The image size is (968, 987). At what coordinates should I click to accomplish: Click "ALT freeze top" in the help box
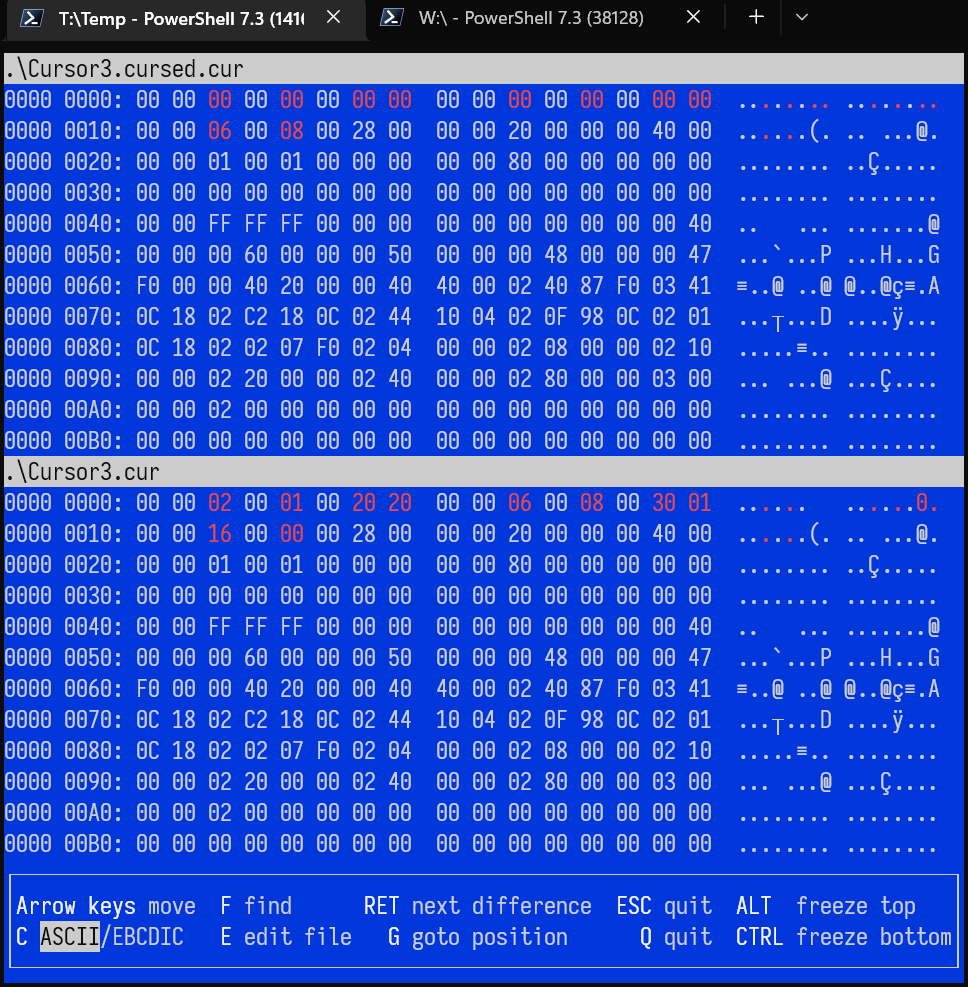(x=826, y=906)
